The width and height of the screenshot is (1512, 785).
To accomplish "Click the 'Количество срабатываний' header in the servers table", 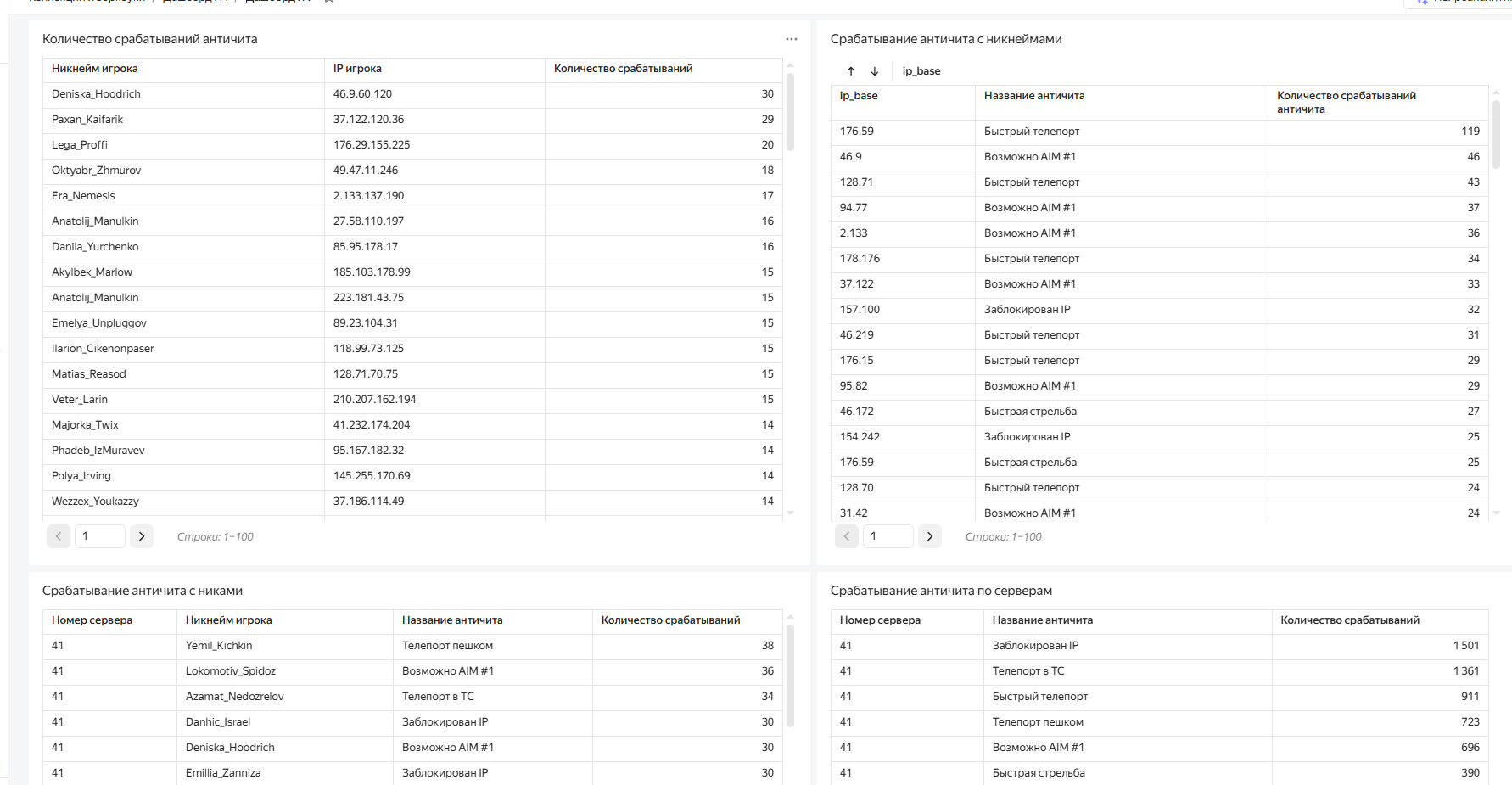I will point(1349,620).
